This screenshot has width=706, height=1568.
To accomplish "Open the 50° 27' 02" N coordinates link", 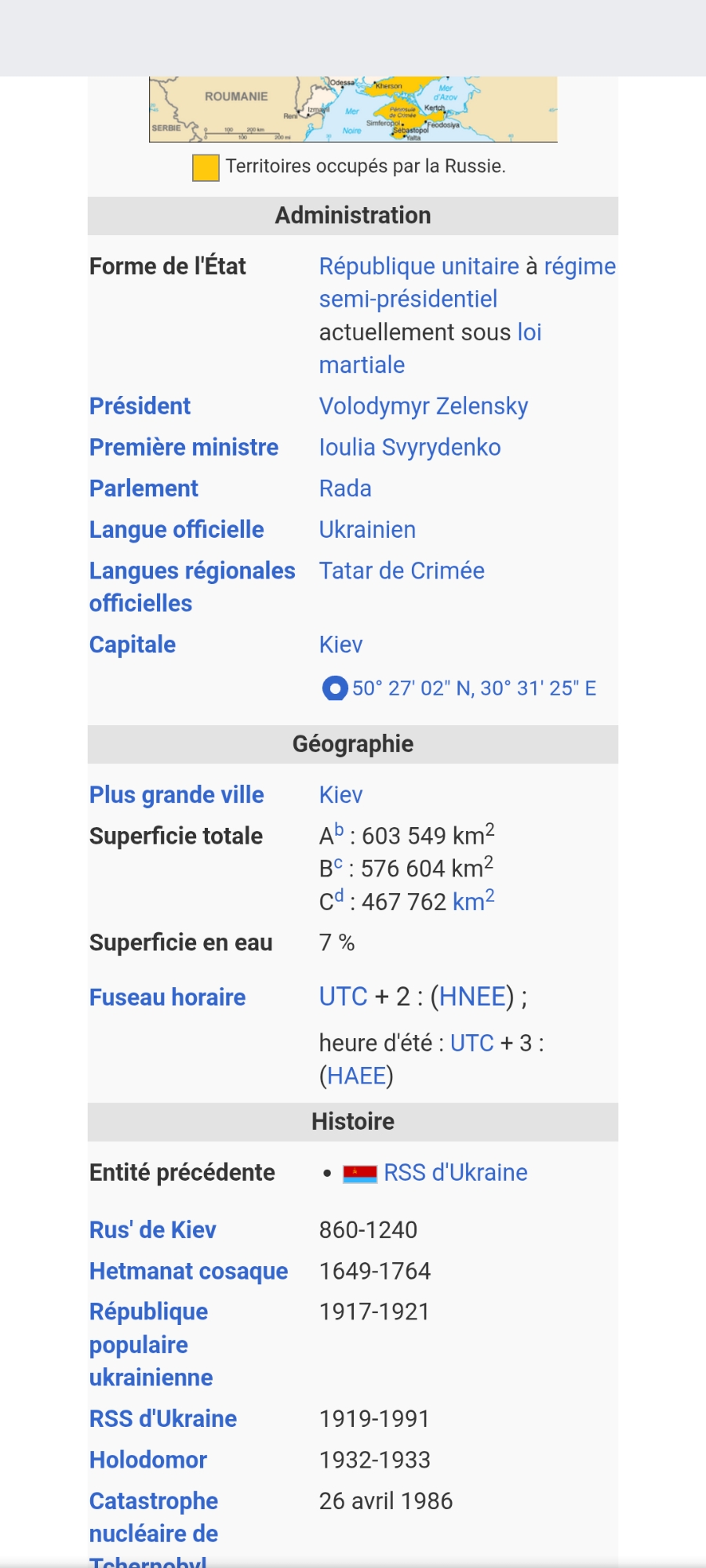I will coord(474,688).
